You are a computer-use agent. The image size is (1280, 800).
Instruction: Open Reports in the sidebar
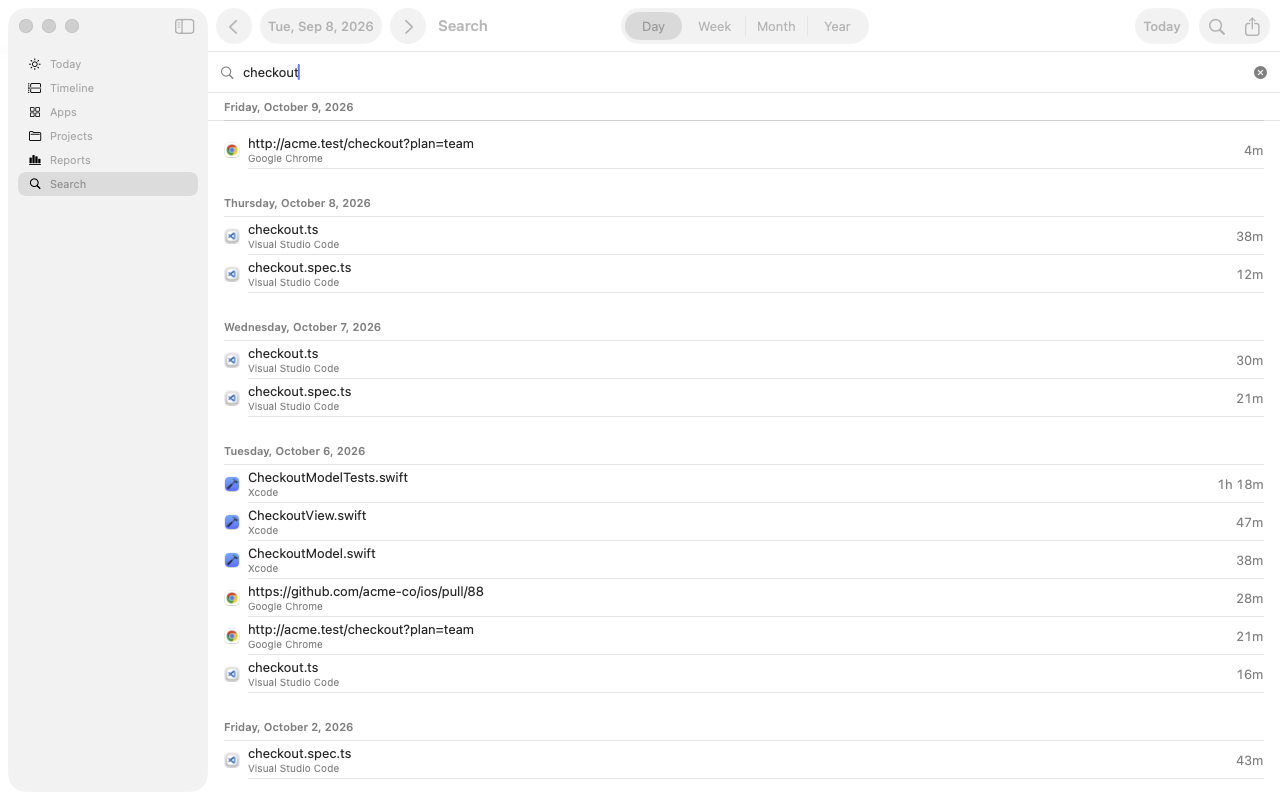[108, 160]
